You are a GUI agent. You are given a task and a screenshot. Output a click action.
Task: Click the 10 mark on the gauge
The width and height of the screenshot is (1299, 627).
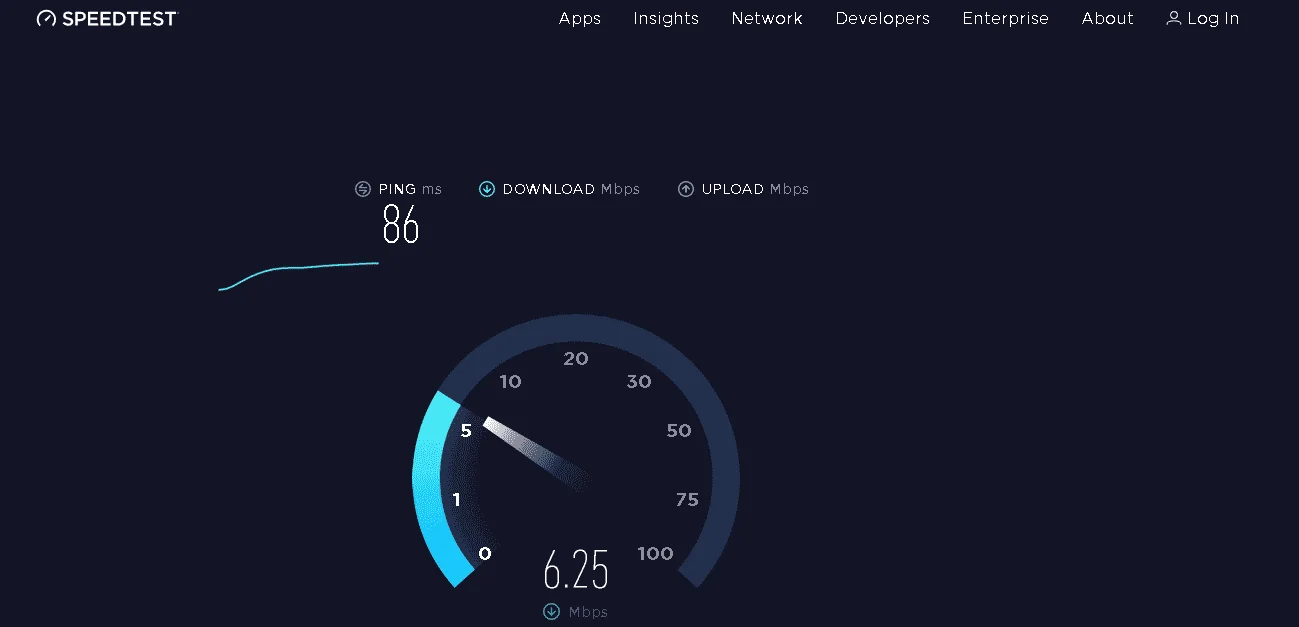coord(510,381)
